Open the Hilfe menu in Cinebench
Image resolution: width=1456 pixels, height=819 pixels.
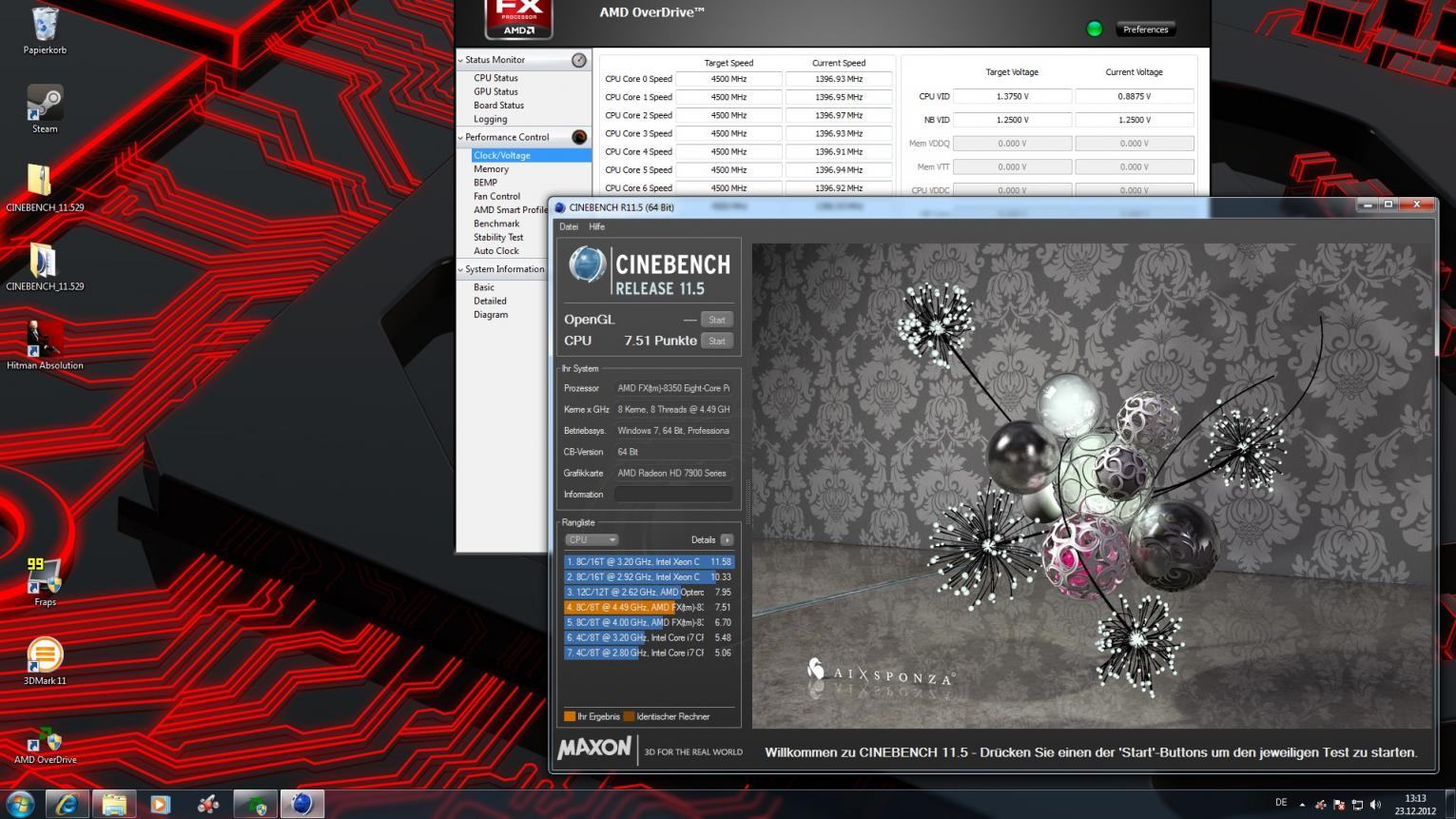tap(596, 227)
